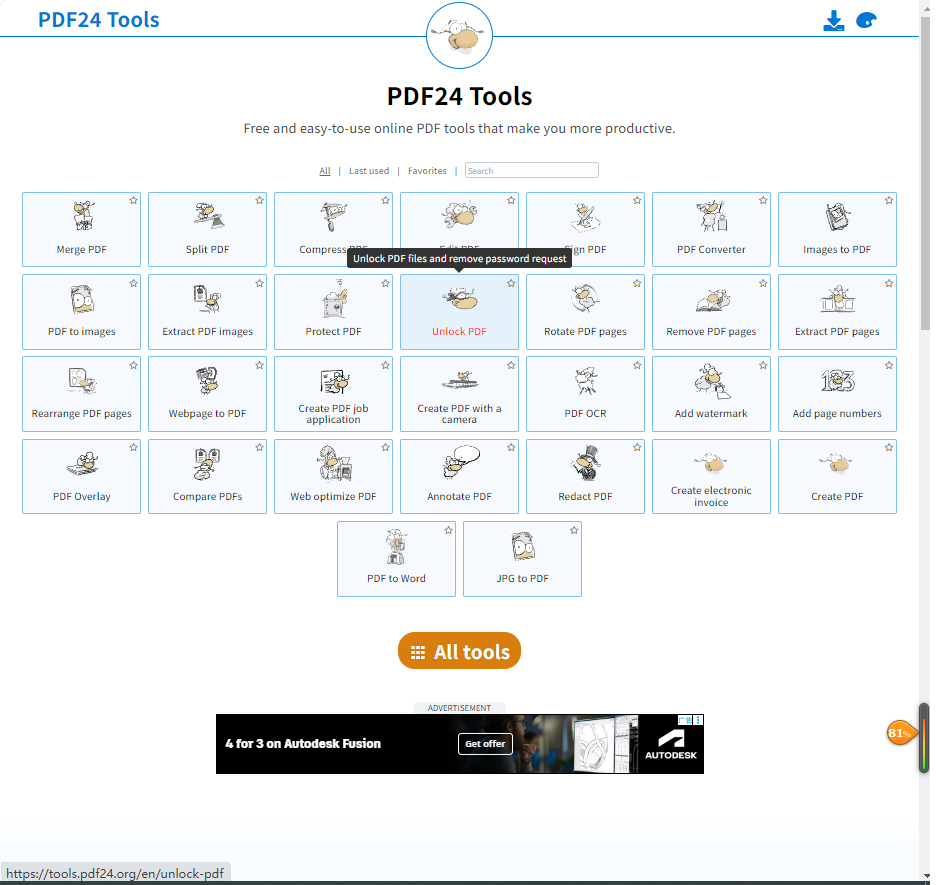Toggle favorite star on JPG to PDF
Screen dimensions: 936x885
(574, 530)
